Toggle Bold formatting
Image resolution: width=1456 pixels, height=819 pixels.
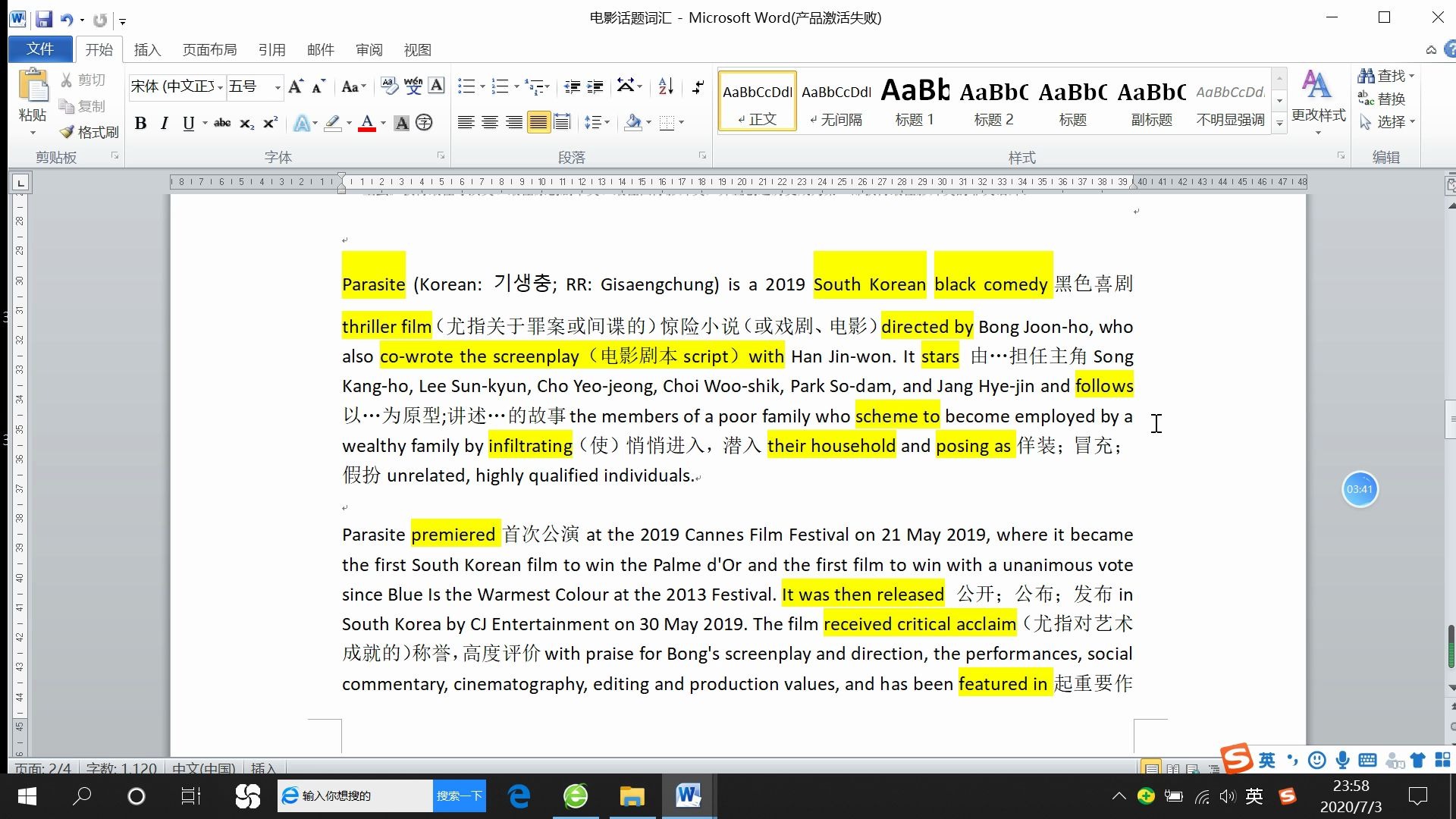point(140,123)
